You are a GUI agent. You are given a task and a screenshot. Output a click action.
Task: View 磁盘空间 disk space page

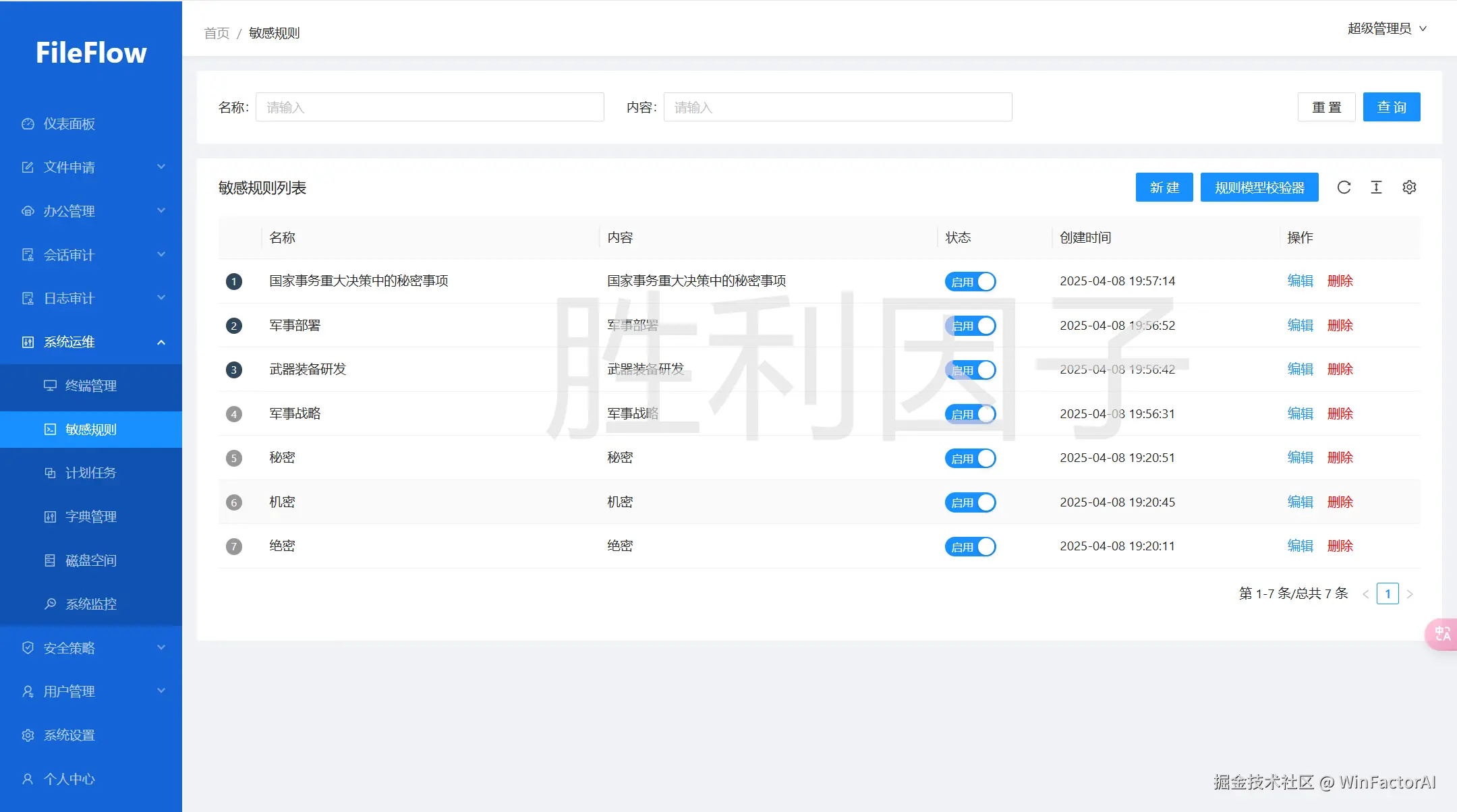coord(90,560)
